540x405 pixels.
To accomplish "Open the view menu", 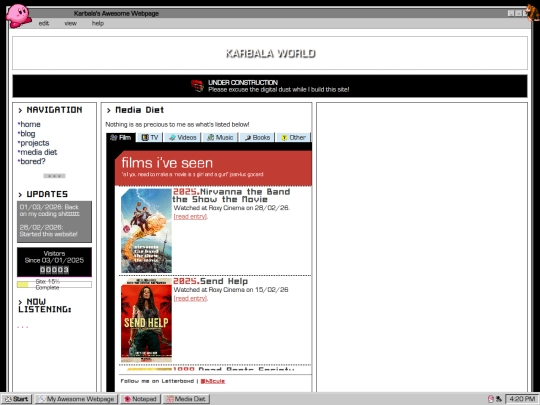I will [x=70, y=23].
